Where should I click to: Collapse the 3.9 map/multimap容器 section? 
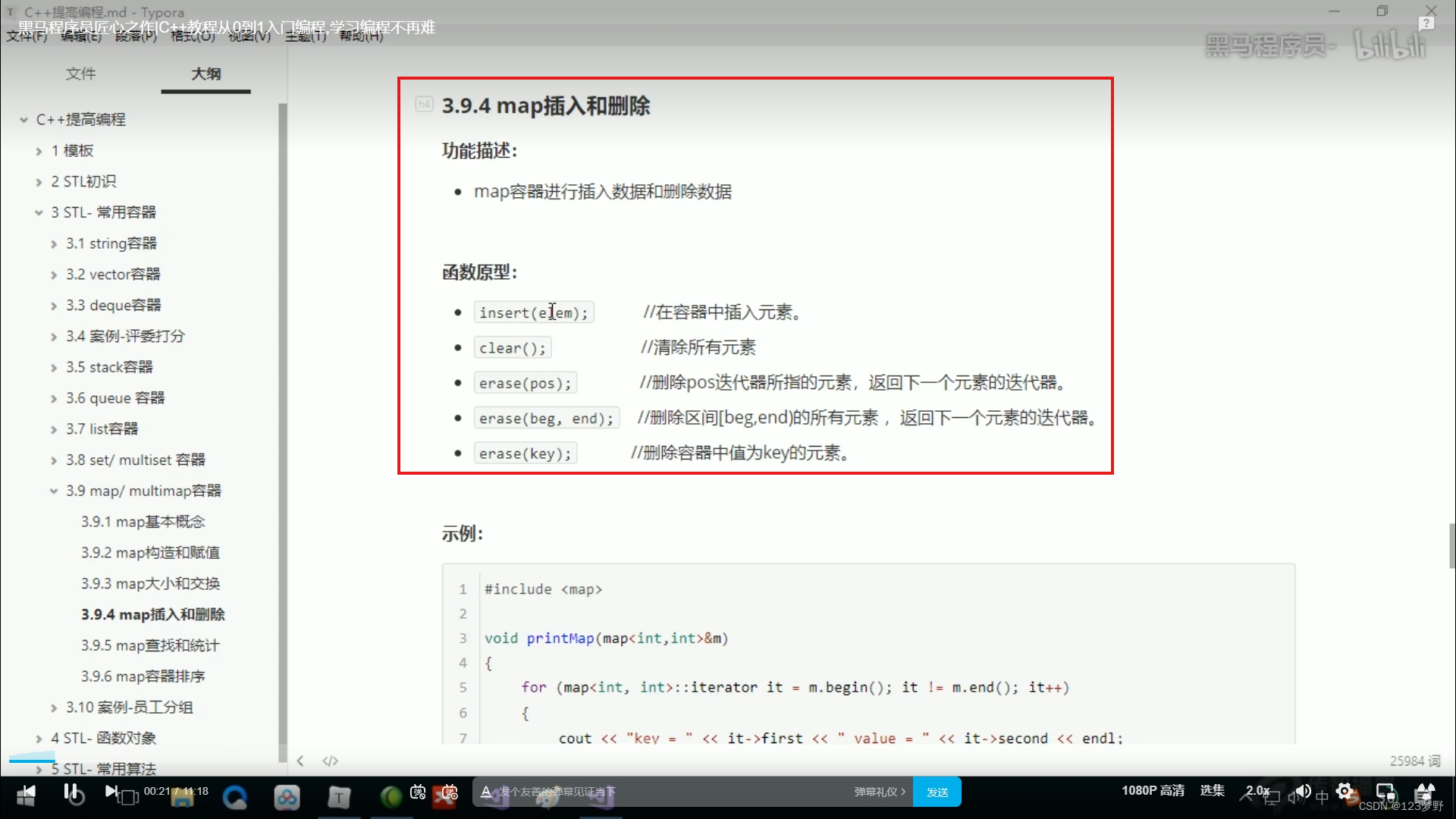coord(53,491)
